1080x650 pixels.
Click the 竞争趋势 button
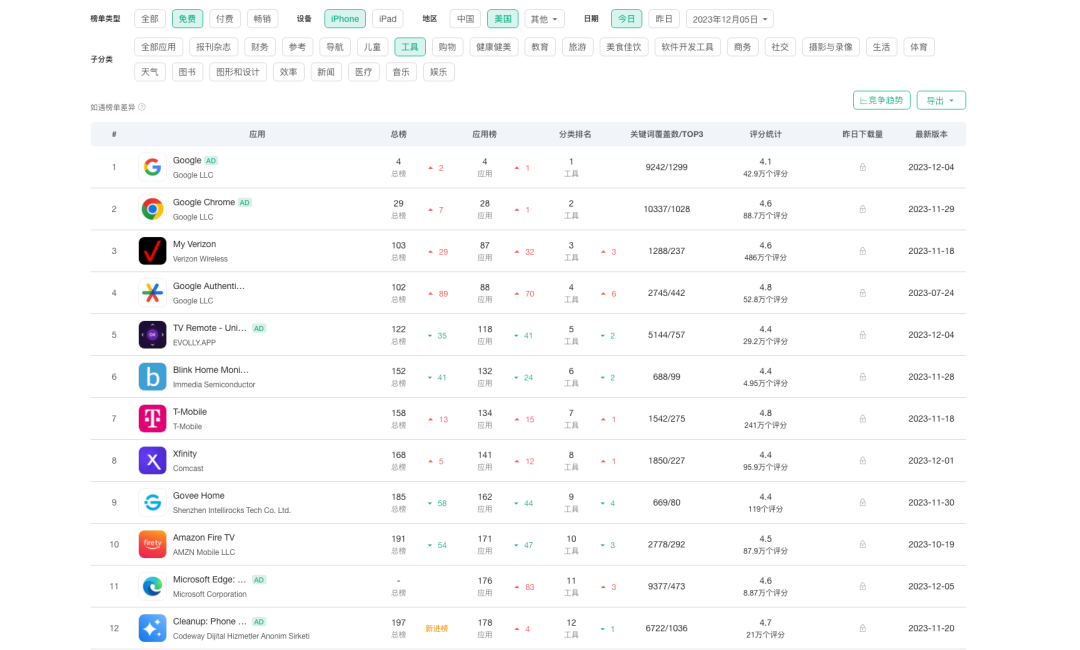click(x=882, y=101)
